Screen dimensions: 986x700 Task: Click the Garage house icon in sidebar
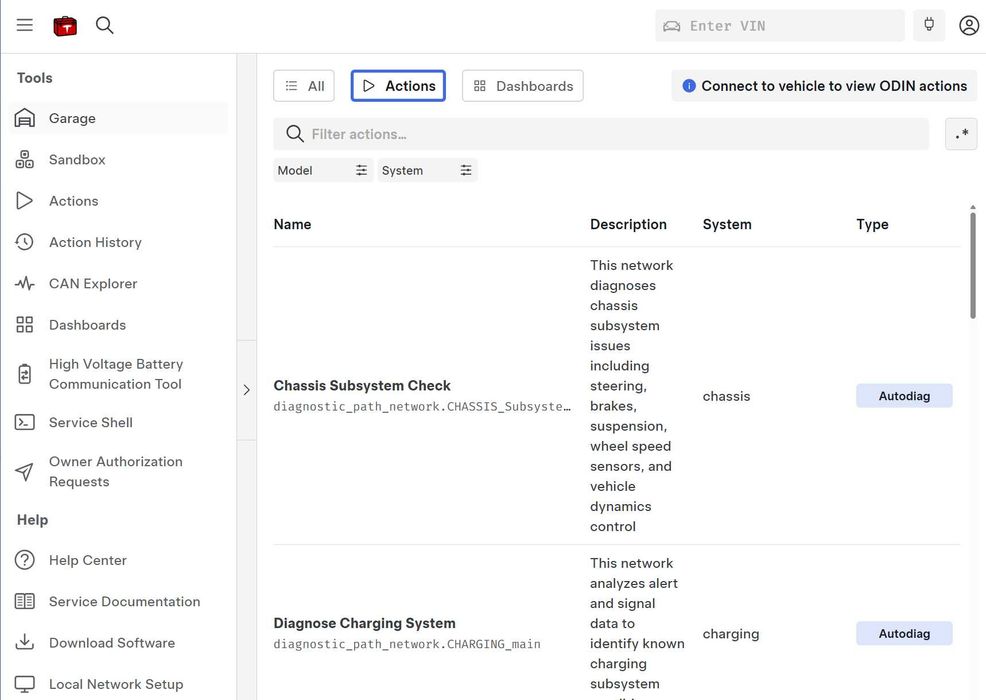(25, 118)
